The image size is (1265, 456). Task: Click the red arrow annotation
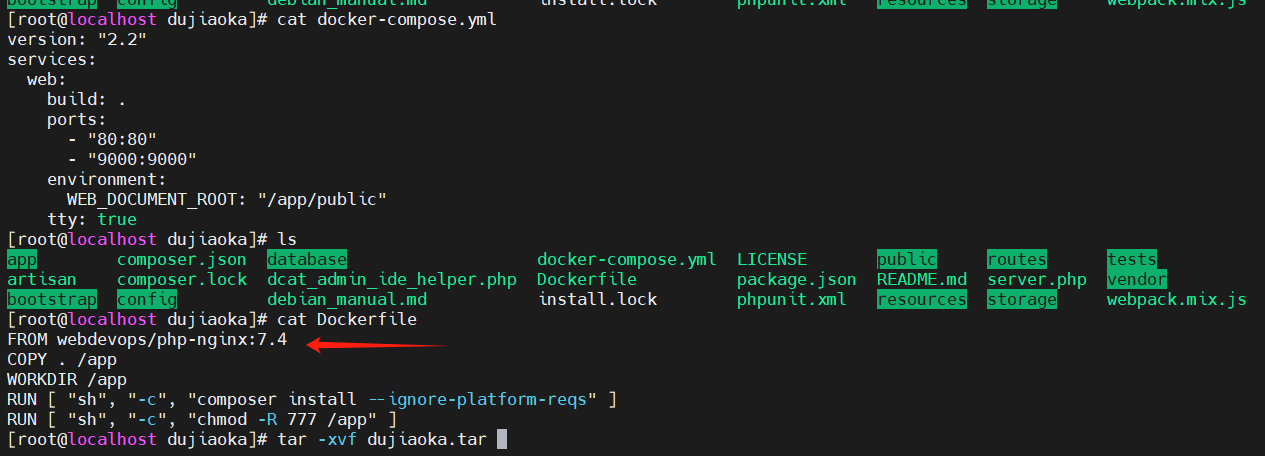coord(375,345)
